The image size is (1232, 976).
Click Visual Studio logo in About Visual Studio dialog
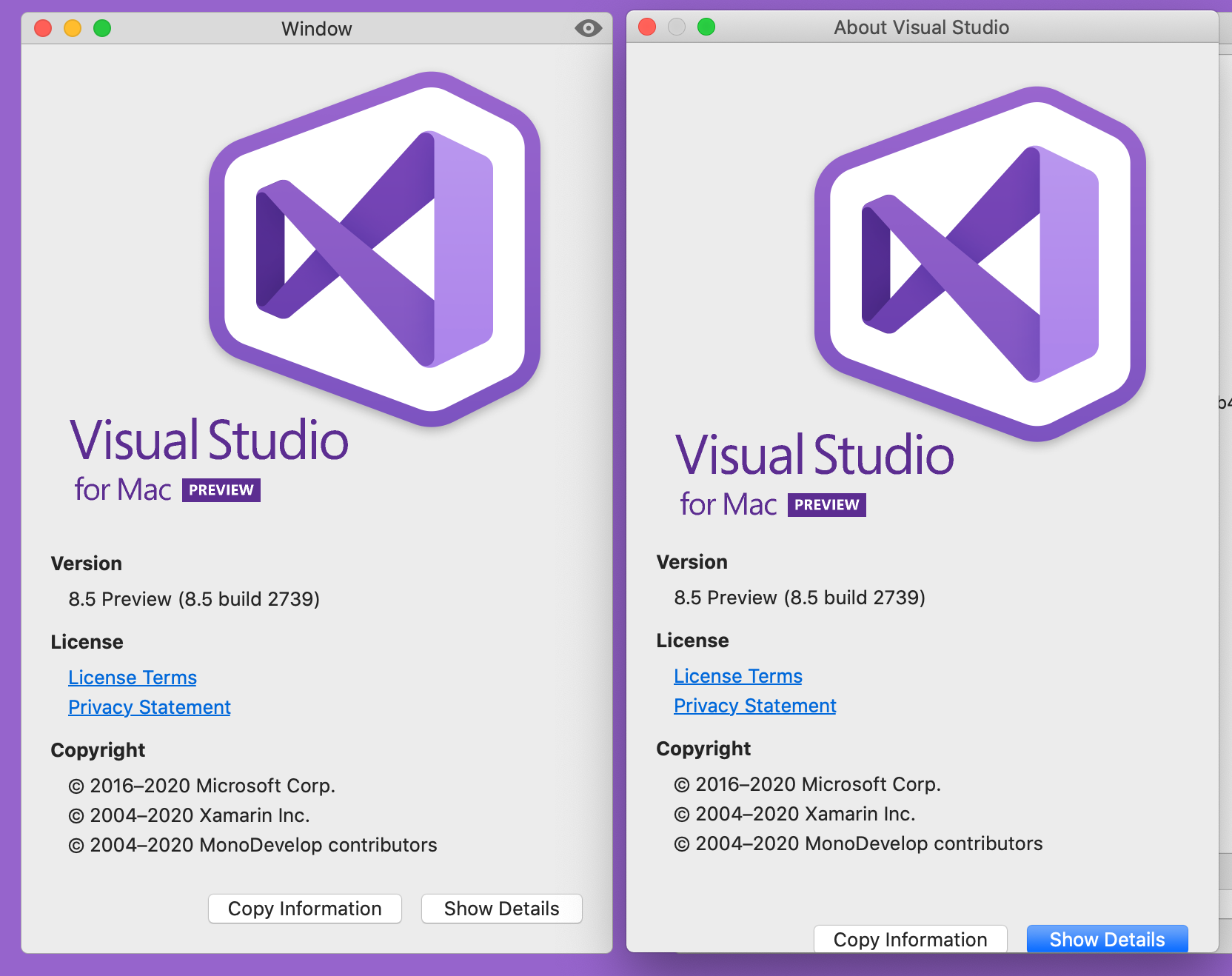[980, 264]
